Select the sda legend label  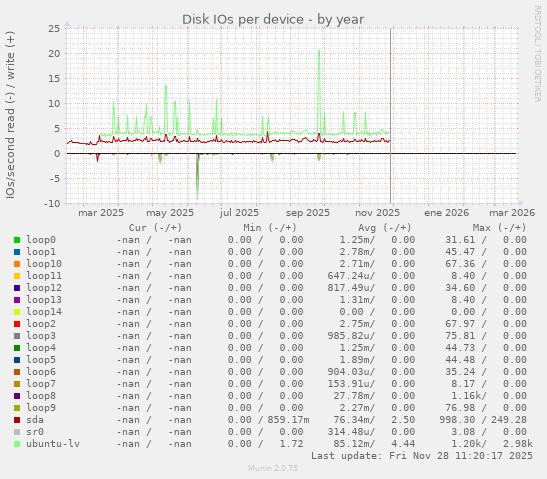[35, 420]
